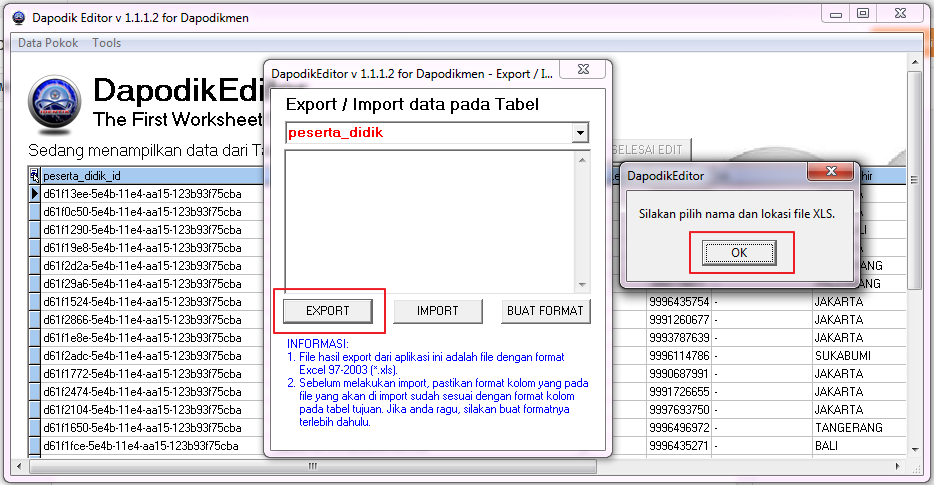
Task: Open the Data Pokok menu
Action: [x=48, y=43]
